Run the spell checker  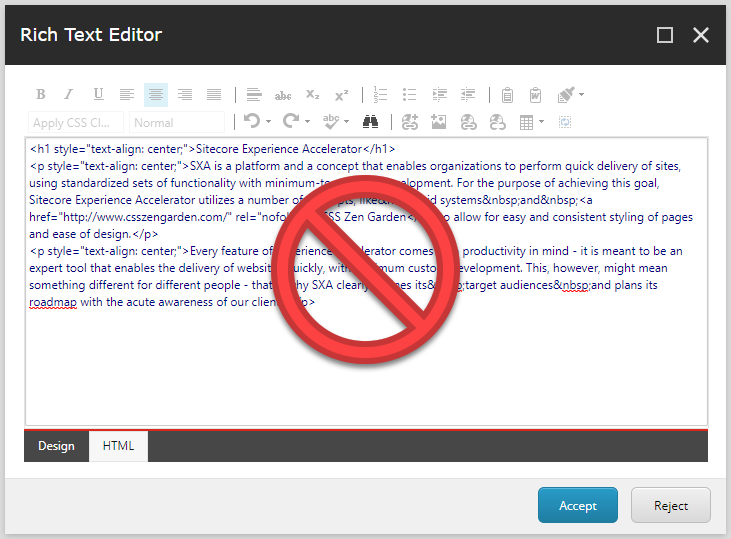click(331, 122)
